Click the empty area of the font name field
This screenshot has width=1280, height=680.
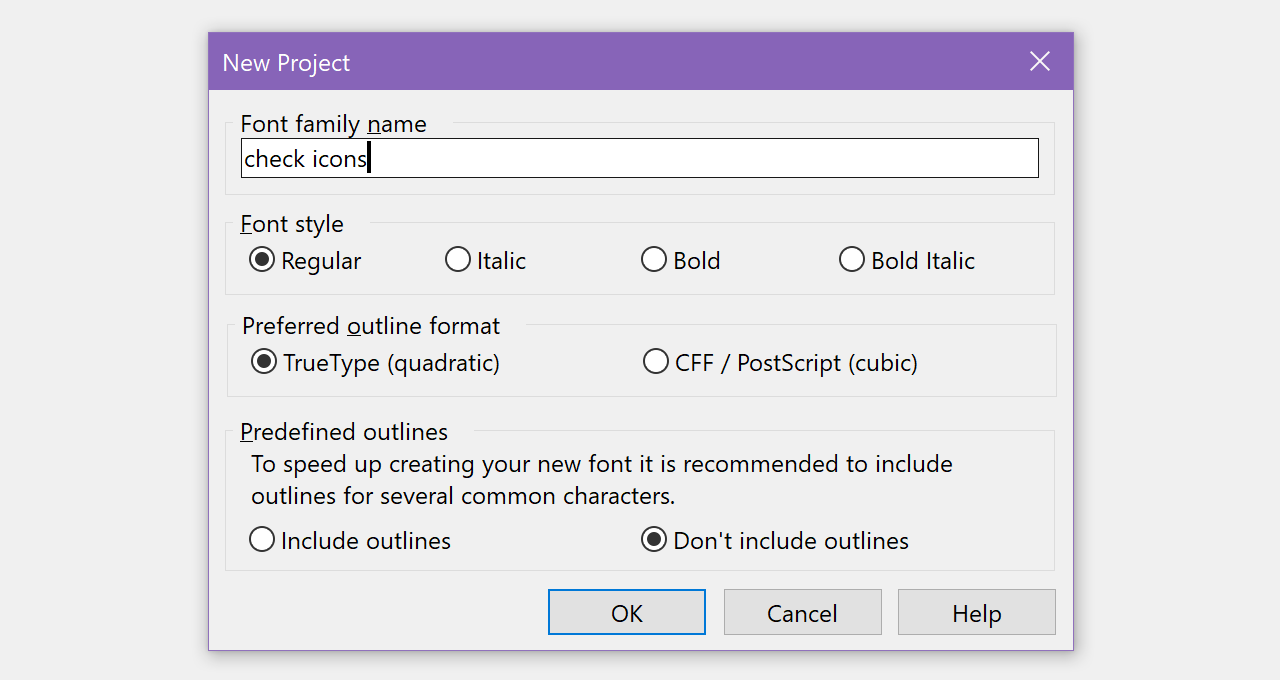[x=700, y=159]
